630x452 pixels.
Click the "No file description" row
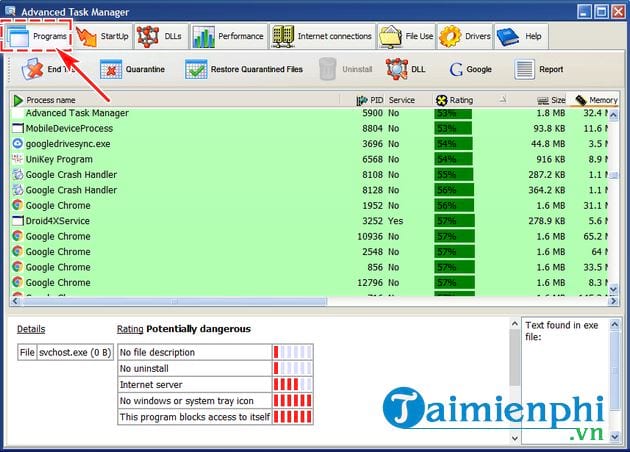215,352
